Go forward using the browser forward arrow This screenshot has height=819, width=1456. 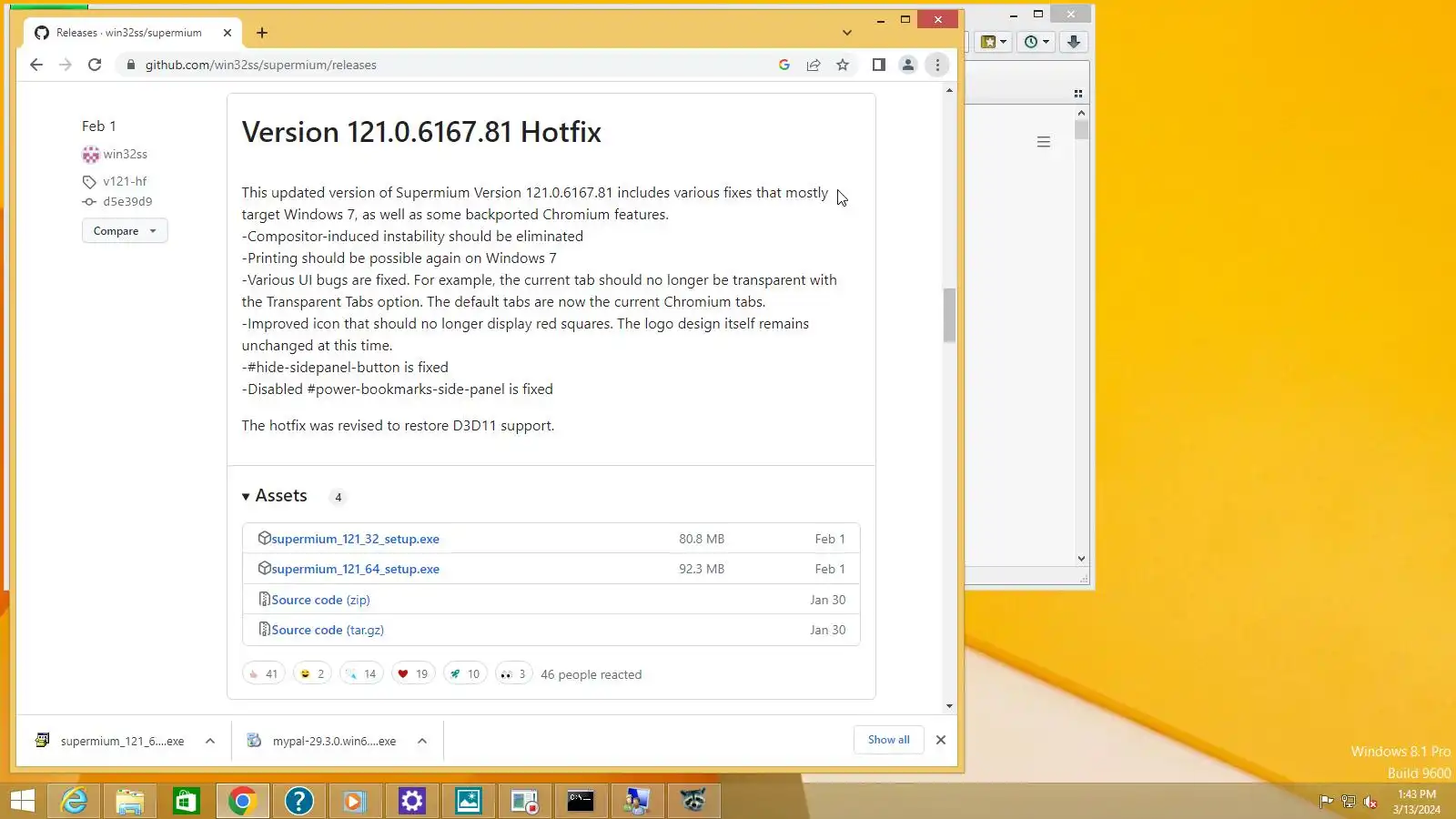(x=66, y=65)
